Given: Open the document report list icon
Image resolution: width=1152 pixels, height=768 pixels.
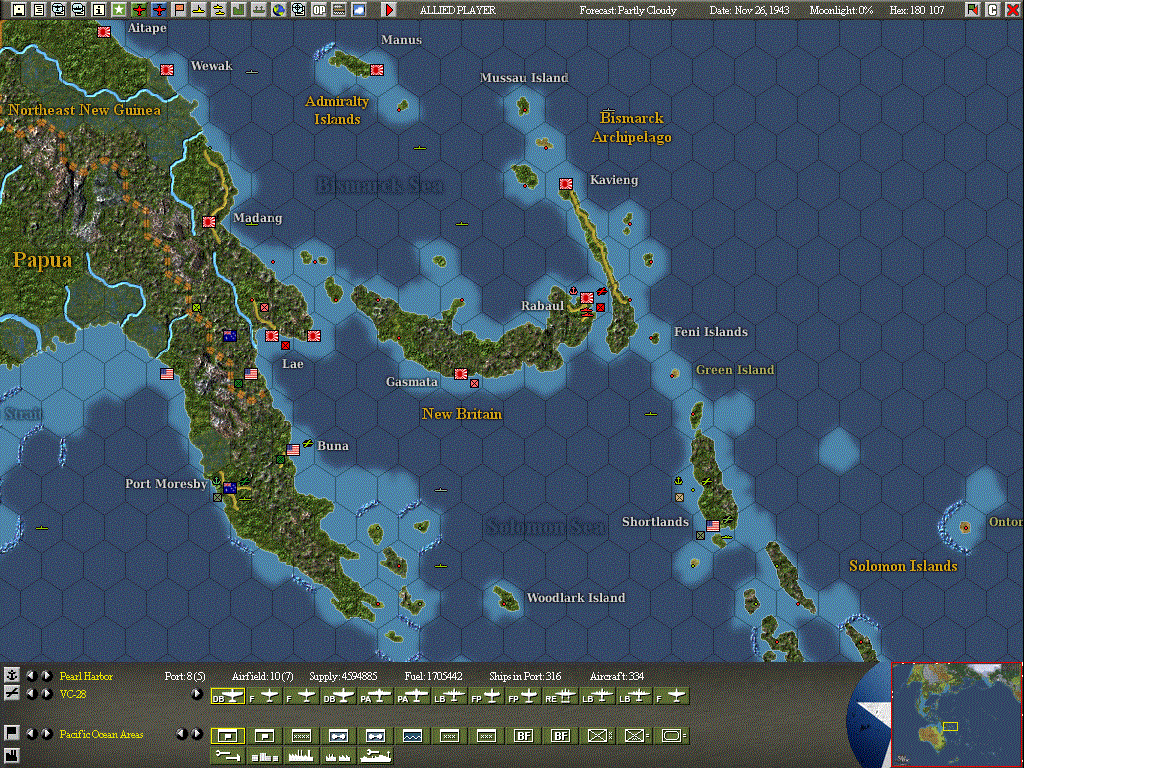Looking at the screenshot, I should [39, 10].
